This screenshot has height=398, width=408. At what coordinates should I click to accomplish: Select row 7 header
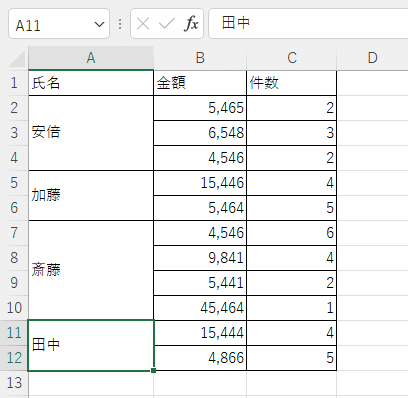pyautogui.click(x=14, y=233)
